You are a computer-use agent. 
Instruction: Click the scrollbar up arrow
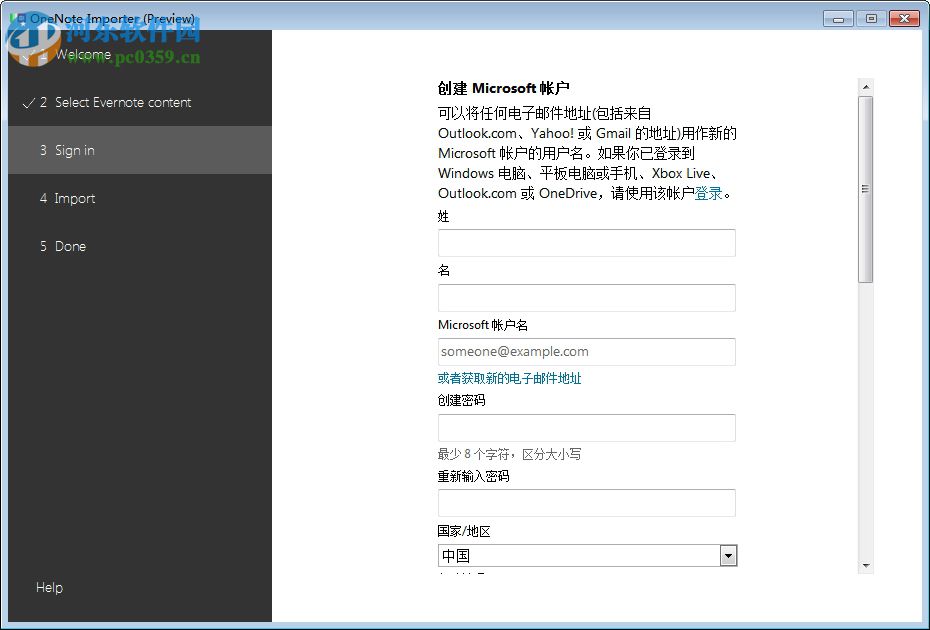tap(864, 85)
